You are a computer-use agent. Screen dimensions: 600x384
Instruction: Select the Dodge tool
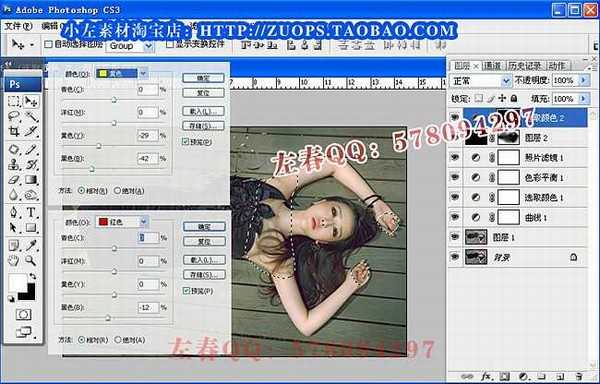point(31,195)
